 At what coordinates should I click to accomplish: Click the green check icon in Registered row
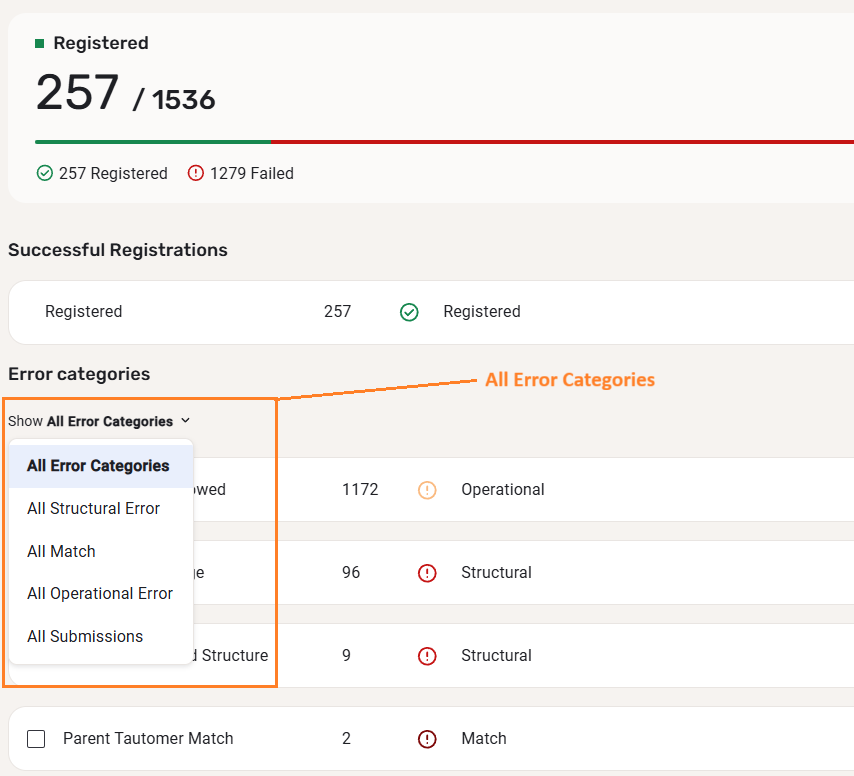(409, 312)
